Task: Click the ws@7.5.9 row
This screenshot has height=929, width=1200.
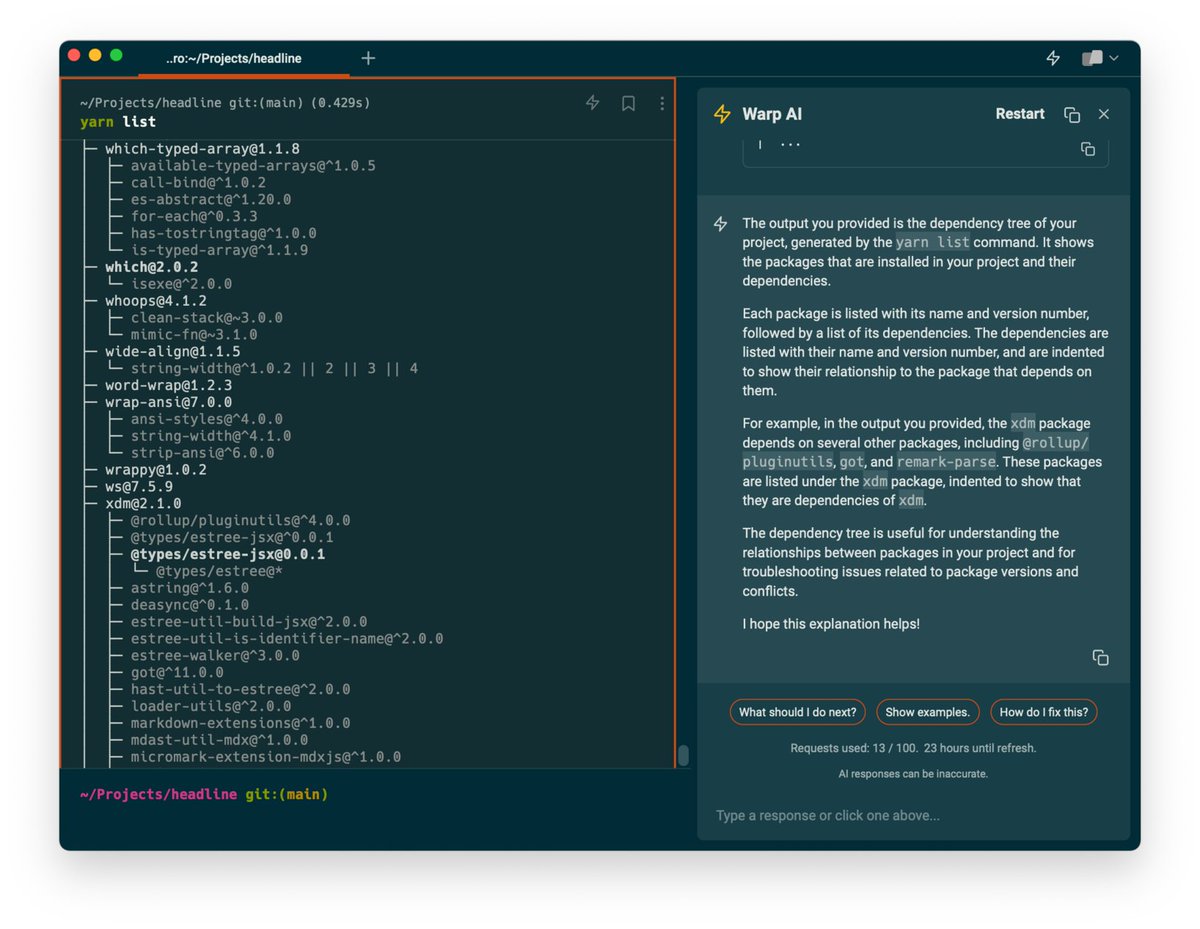Action: (x=139, y=487)
